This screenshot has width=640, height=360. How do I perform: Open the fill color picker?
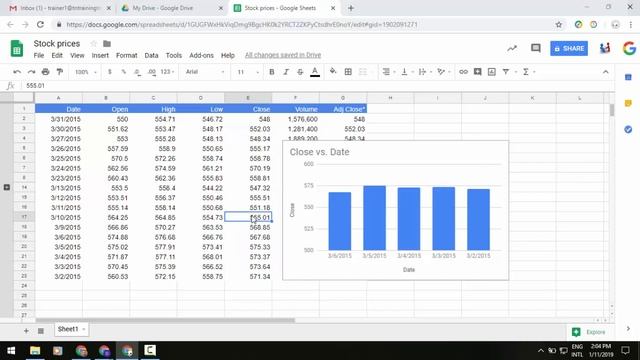click(333, 72)
